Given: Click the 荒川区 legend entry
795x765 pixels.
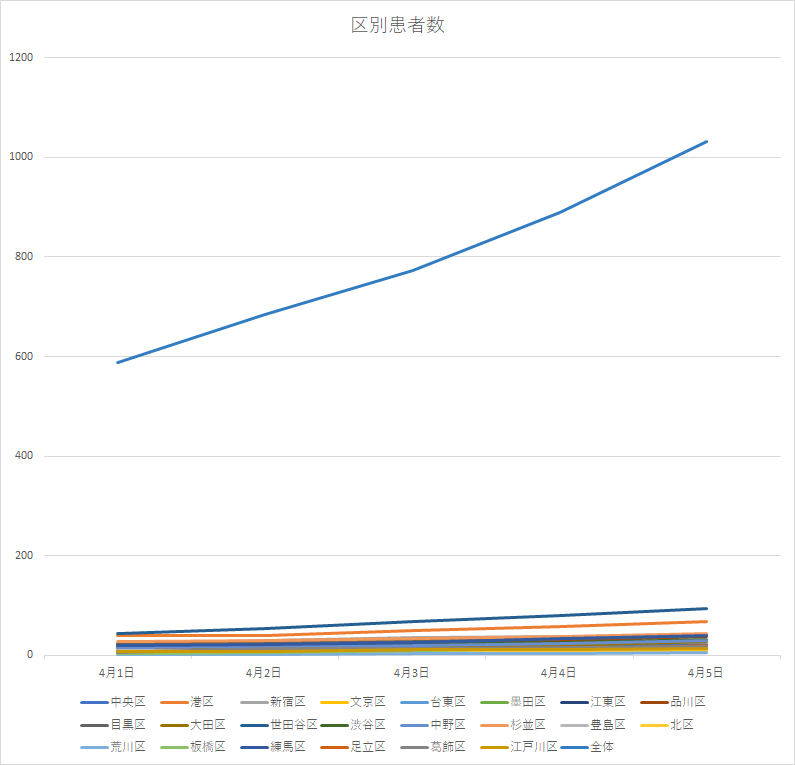Looking at the screenshot, I should (x=113, y=747).
